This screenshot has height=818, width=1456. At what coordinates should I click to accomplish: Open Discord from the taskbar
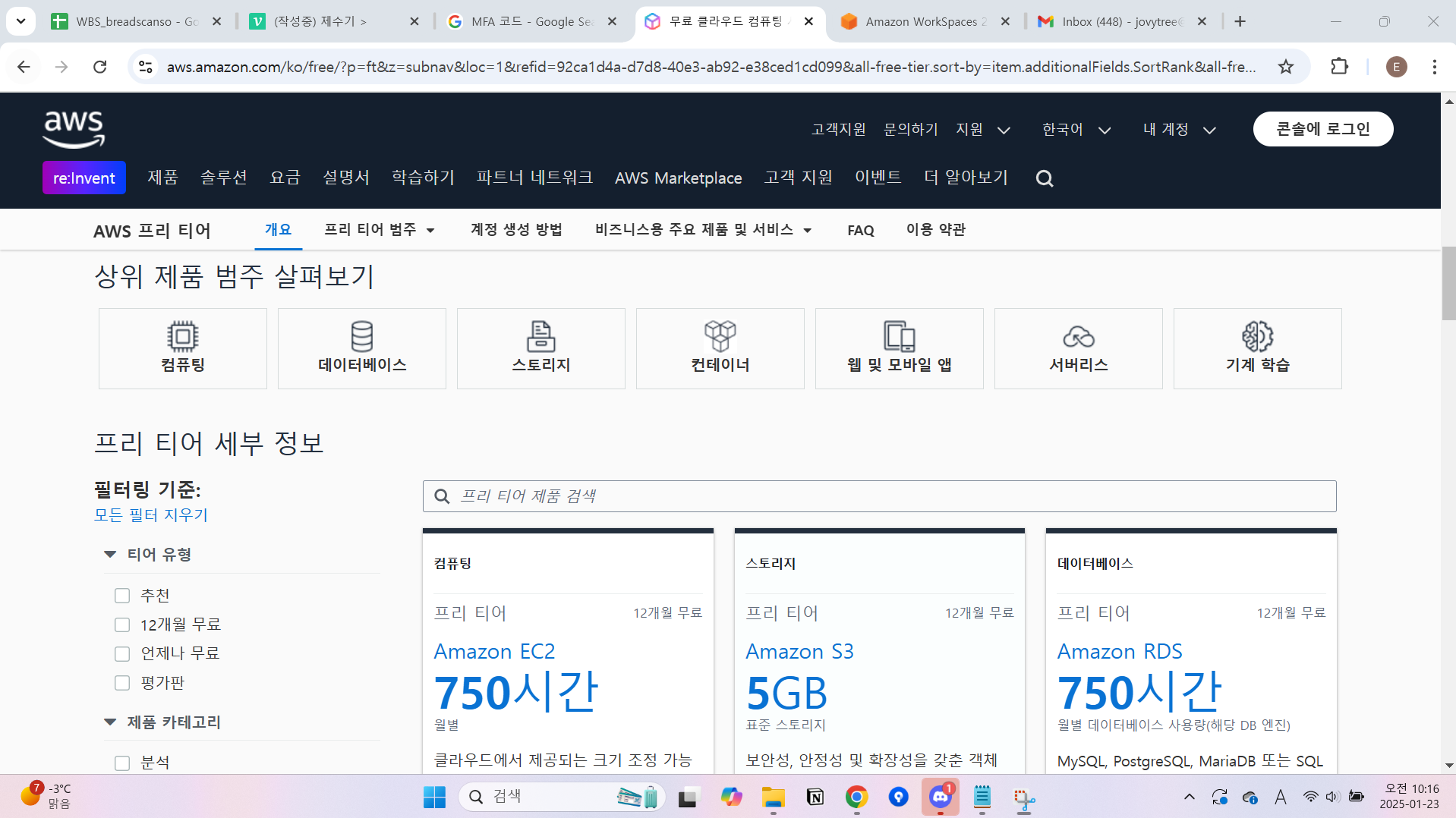941,797
